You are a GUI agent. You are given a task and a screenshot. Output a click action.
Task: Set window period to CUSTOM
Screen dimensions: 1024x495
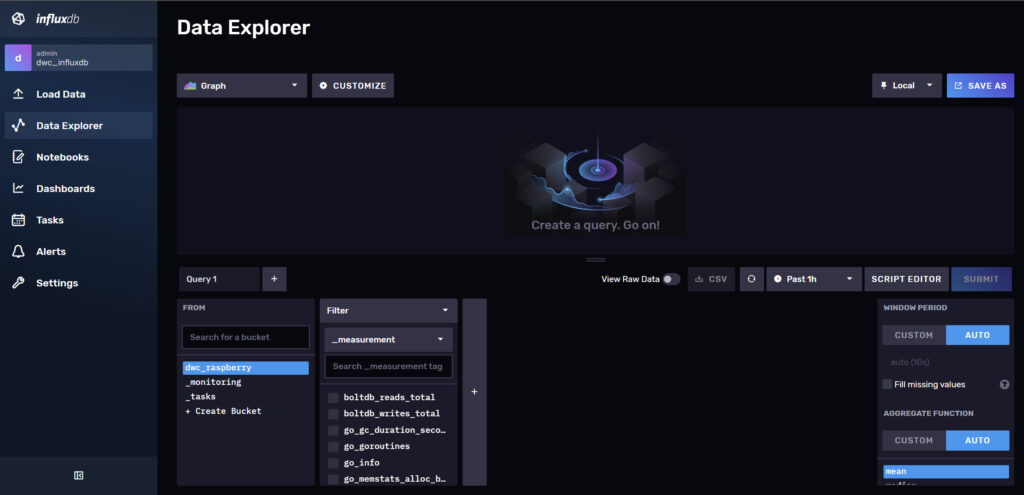coord(914,335)
